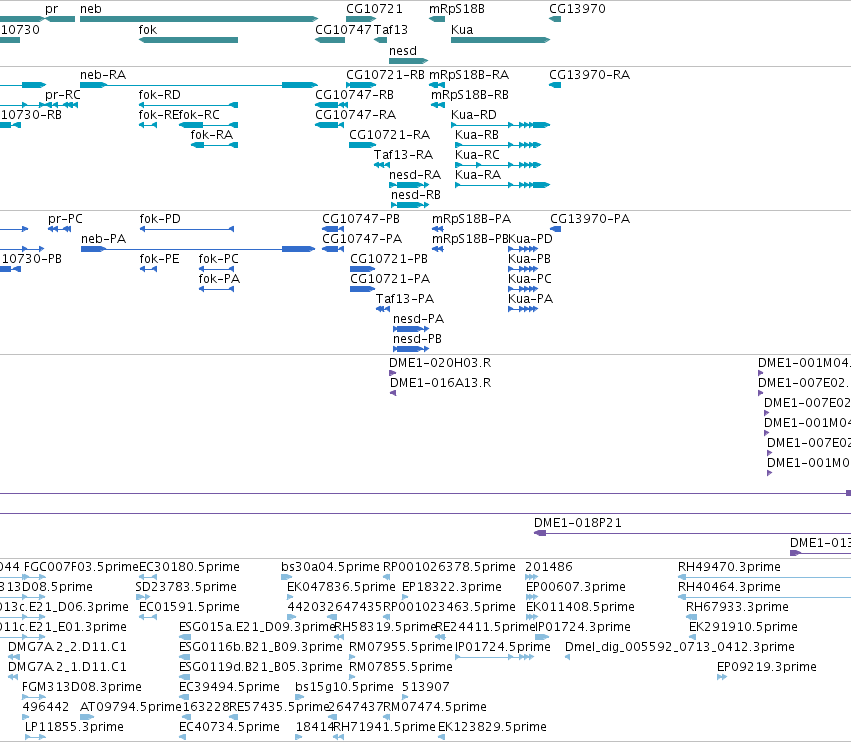Select the nesd-RA transcript label
This screenshot has width=851, height=742.
coord(415,175)
